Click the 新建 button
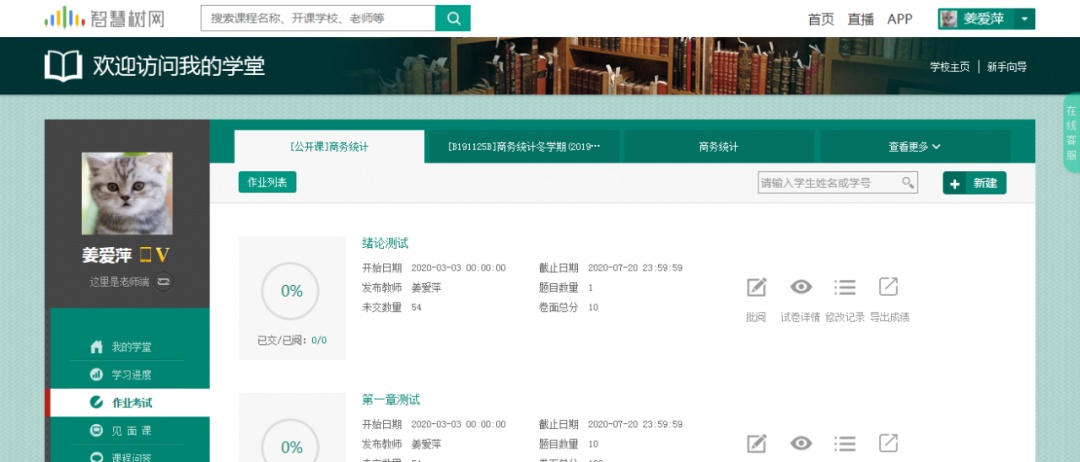The image size is (1080, 462). tap(974, 183)
